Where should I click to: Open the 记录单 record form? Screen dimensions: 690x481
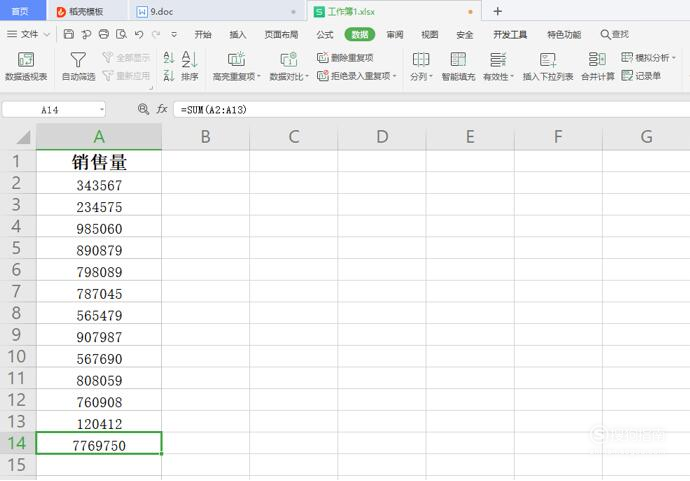click(x=641, y=76)
